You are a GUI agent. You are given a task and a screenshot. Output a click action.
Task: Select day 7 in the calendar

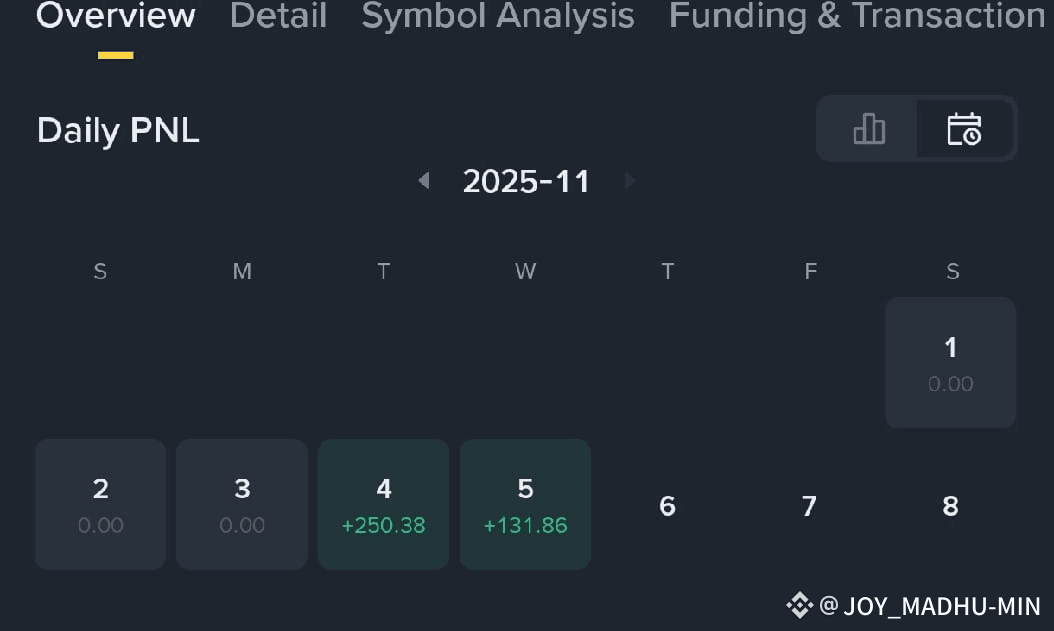(809, 506)
